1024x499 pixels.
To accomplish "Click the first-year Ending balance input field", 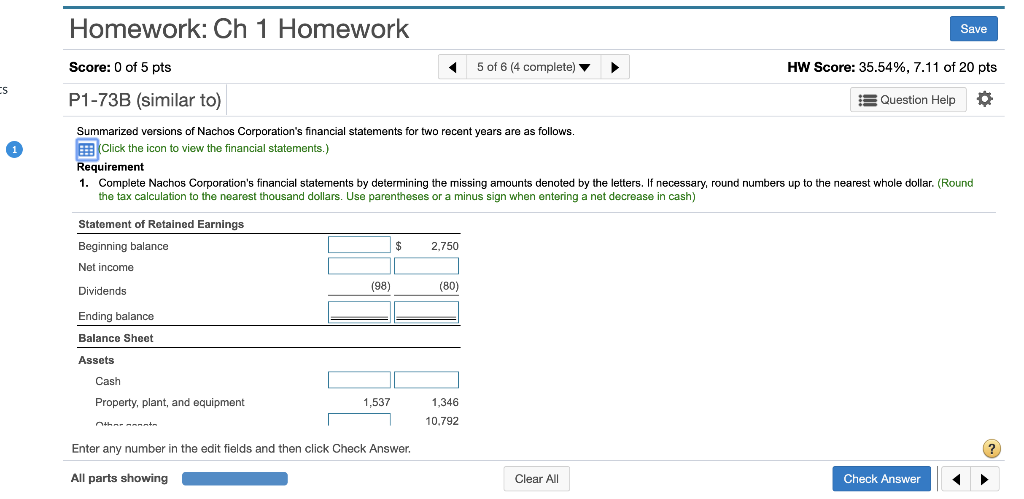I will coord(359,312).
